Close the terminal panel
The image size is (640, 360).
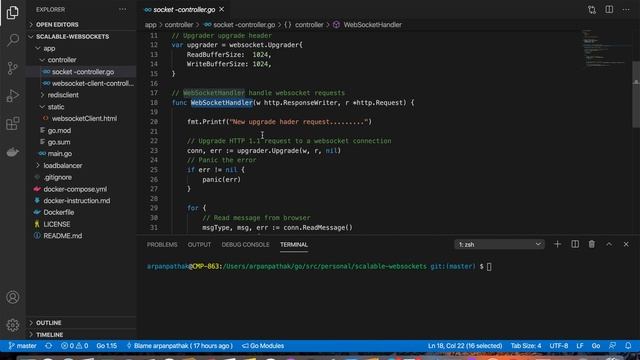coord(626,244)
